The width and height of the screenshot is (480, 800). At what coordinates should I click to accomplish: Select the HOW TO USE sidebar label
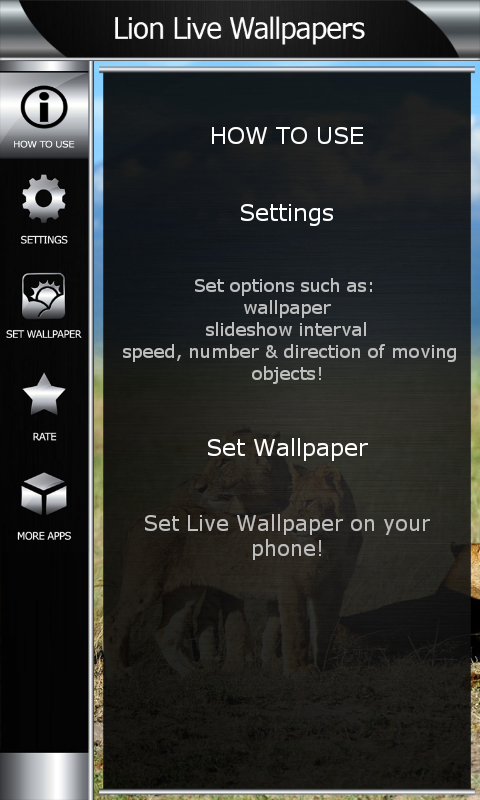[44, 144]
